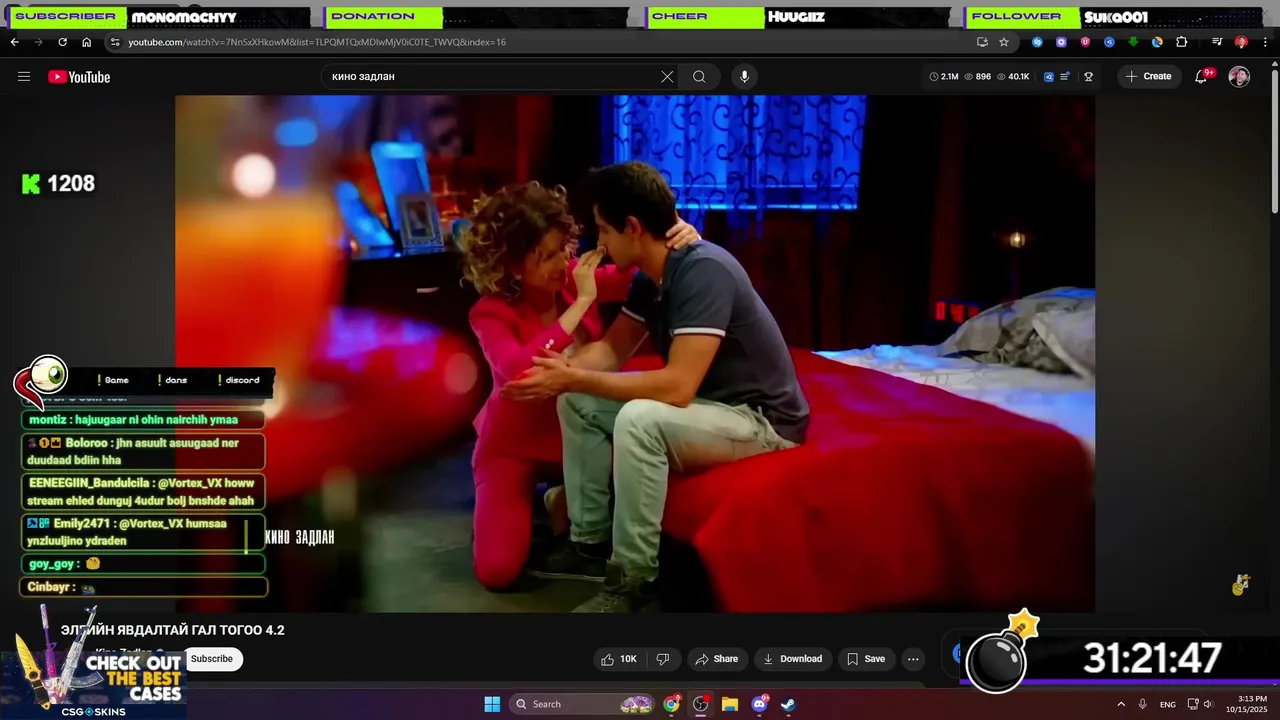Click the install app icon in address bar
The height and width of the screenshot is (720, 1280).
(982, 42)
